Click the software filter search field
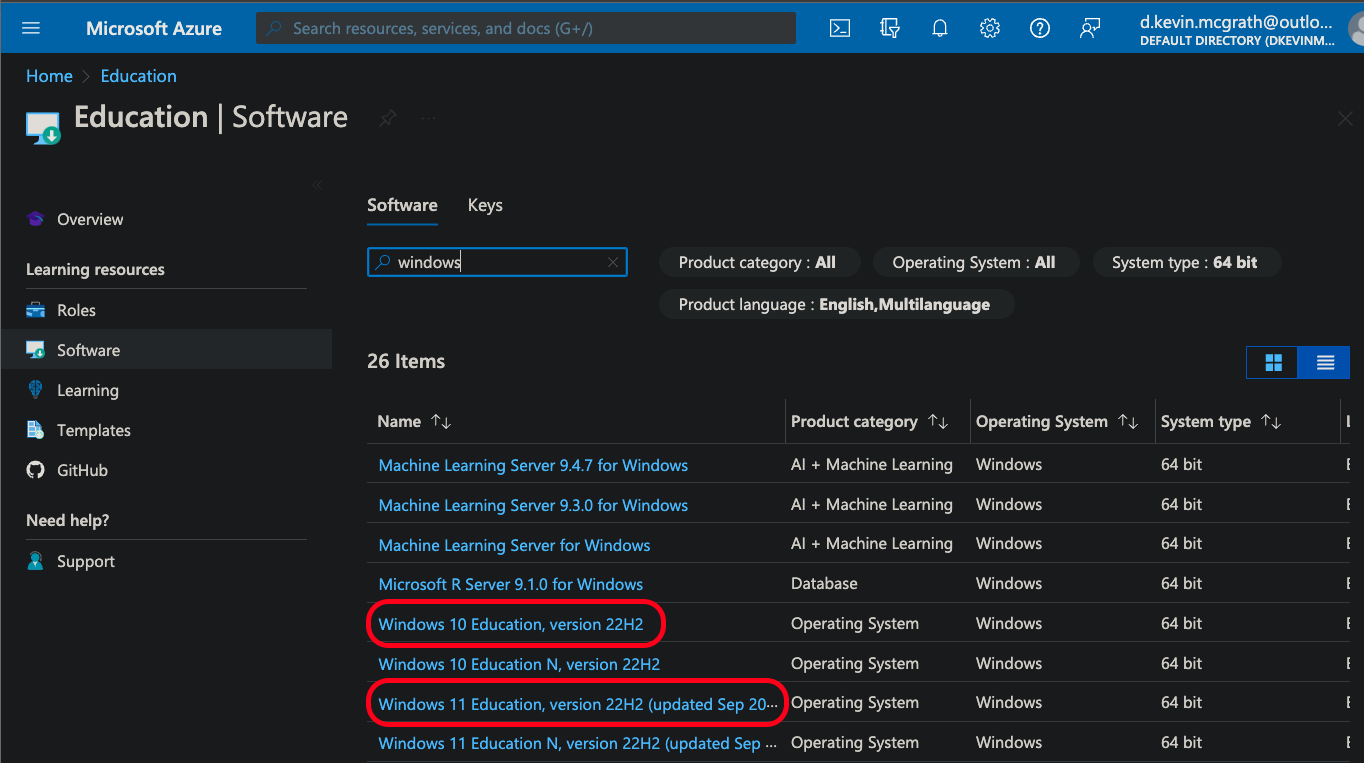 pyautogui.click(x=497, y=262)
